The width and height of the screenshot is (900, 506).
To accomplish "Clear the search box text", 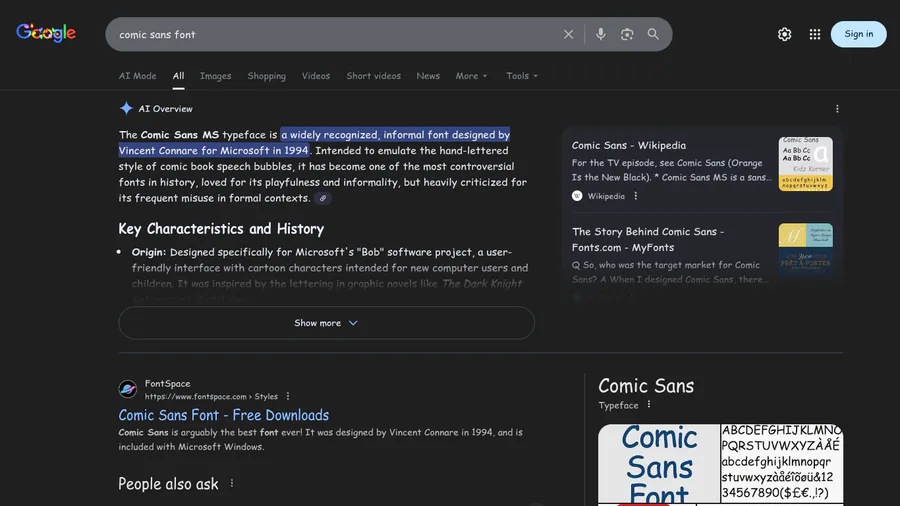I will coord(569,34).
